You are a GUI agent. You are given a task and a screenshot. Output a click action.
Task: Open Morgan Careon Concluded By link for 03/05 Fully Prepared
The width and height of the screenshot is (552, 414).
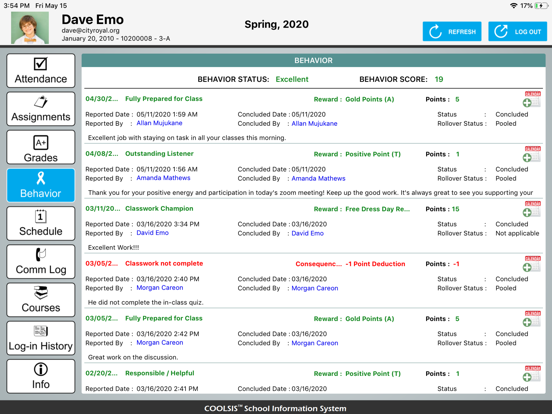click(x=315, y=343)
